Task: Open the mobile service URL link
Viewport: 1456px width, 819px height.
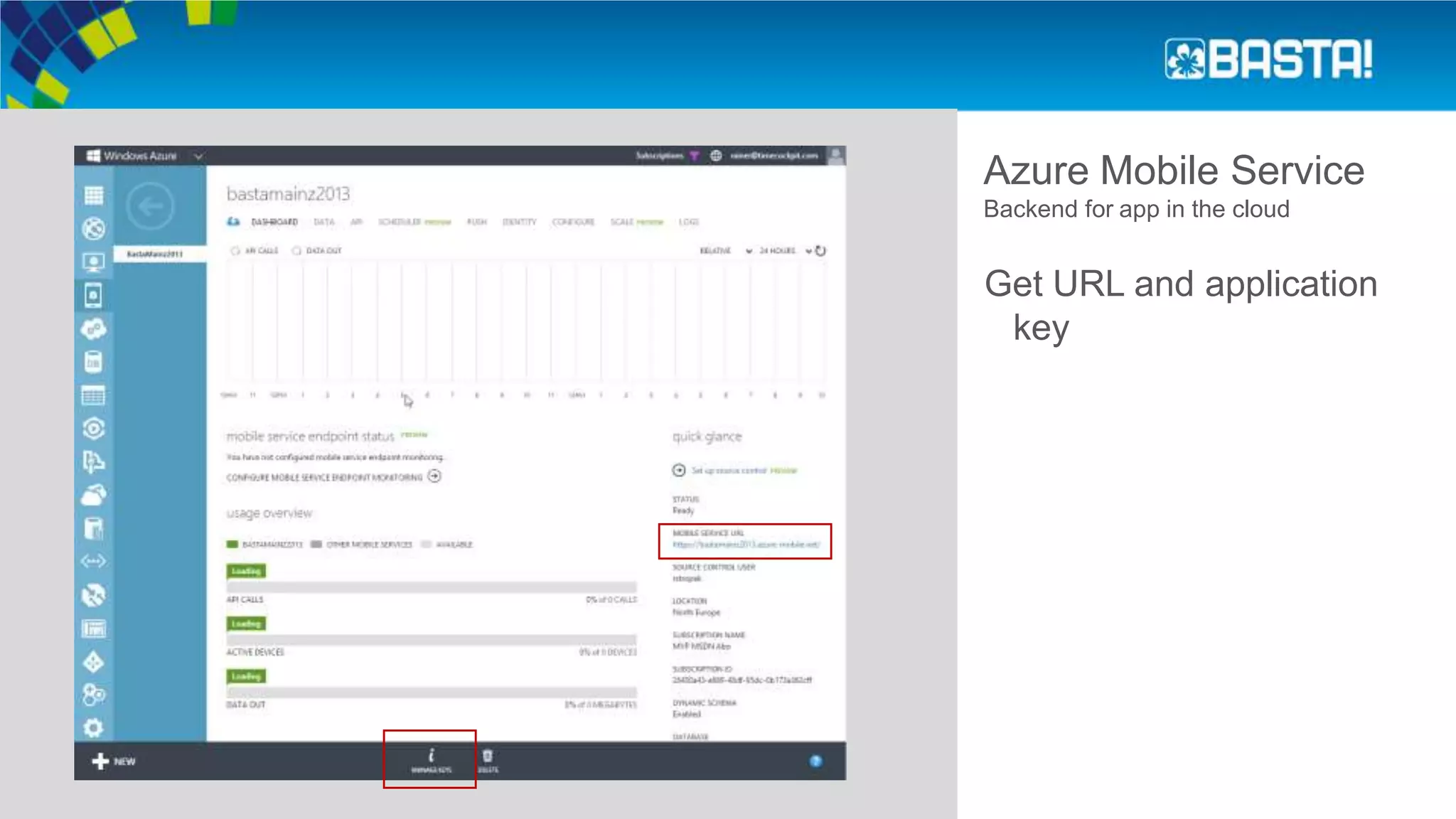Action: click(x=746, y=545)
